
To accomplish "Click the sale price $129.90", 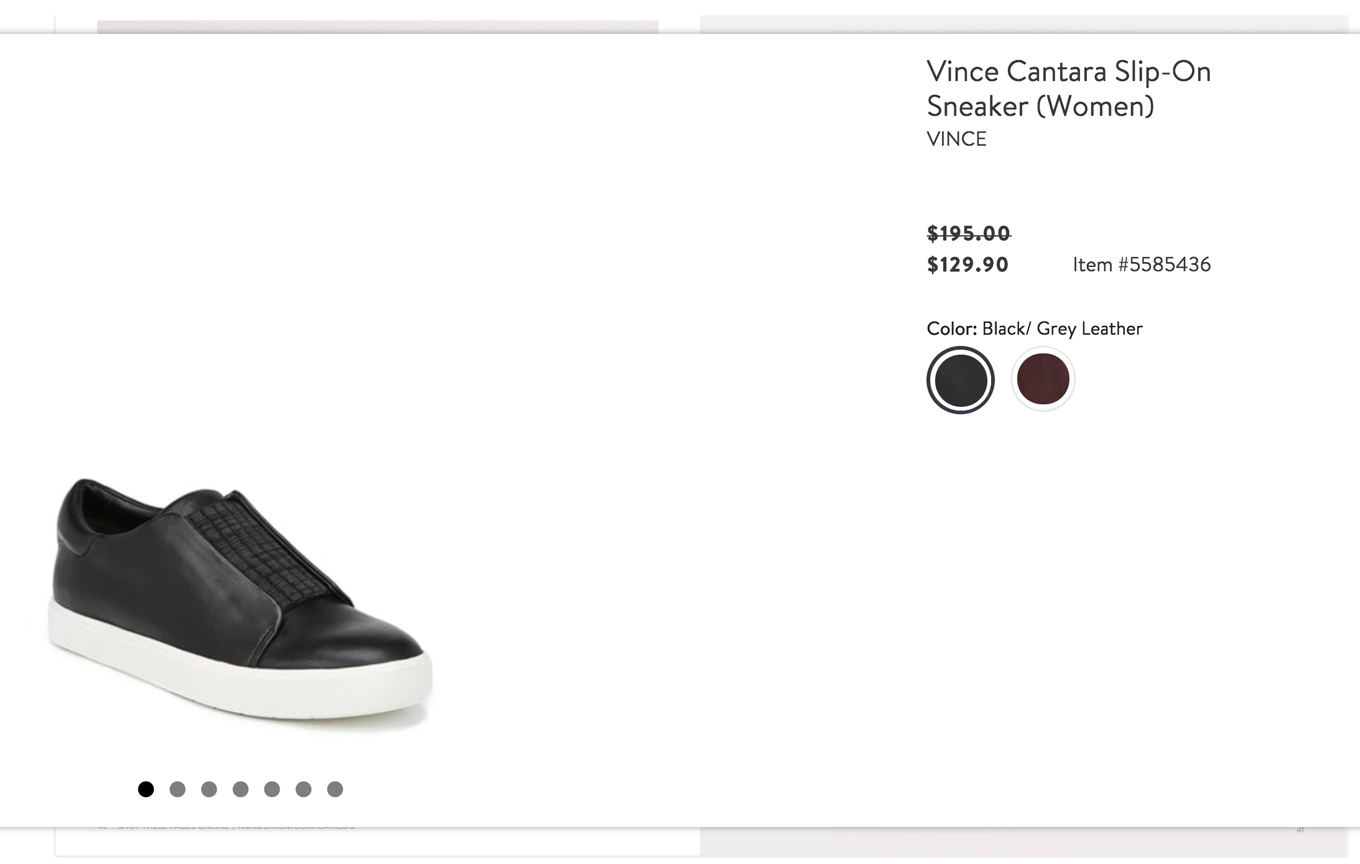I will (967, 264).
